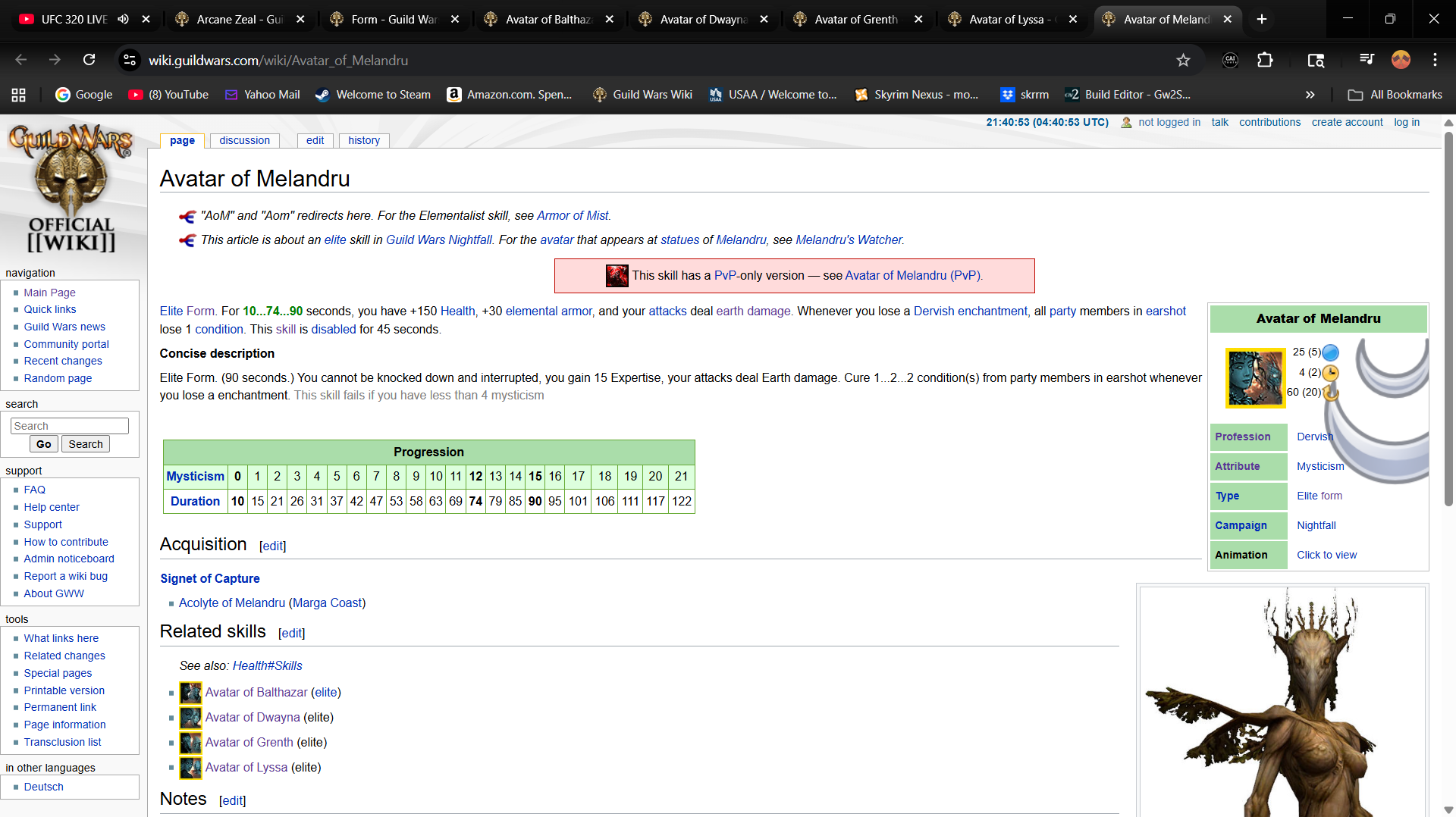Open the Random page sidebar link
1456x817 pixels.
click(58, 378)
